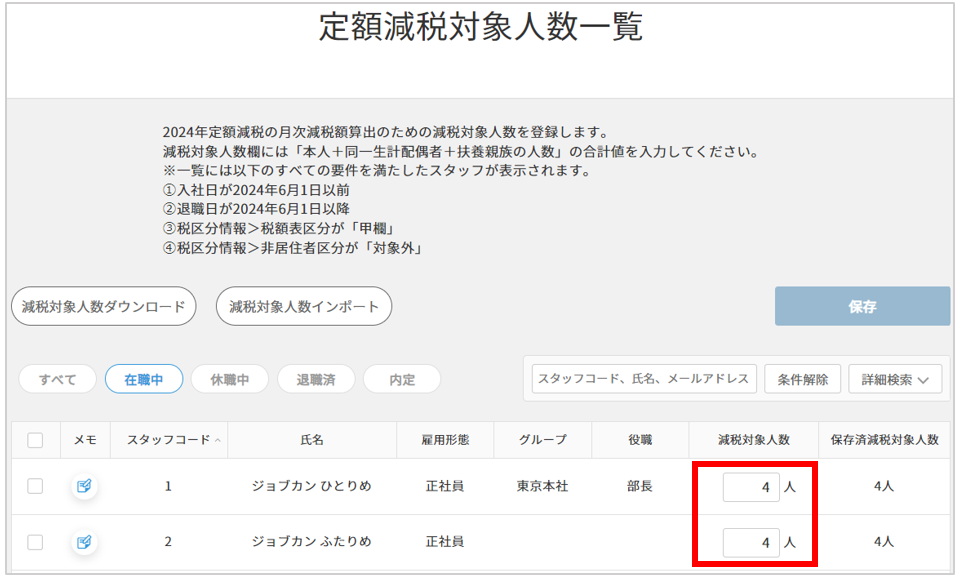Check the row checkbox for staff code 1
Viewport: 958px width, 579px height.
click(35, 486)
